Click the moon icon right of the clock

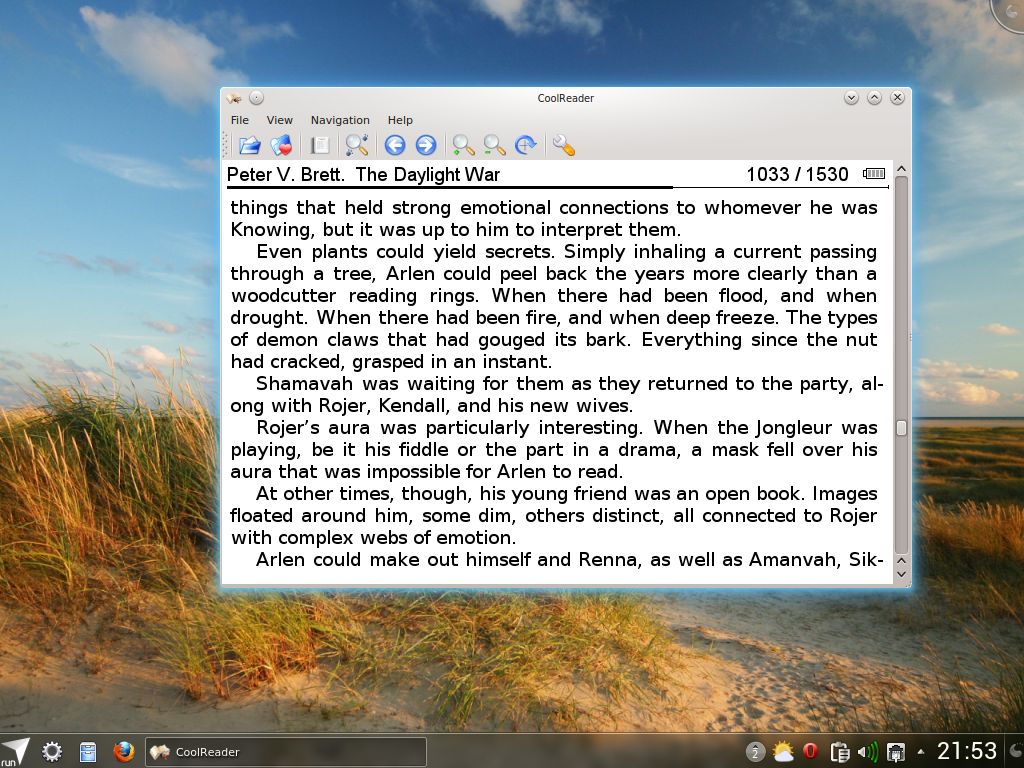coord(1016,751)
